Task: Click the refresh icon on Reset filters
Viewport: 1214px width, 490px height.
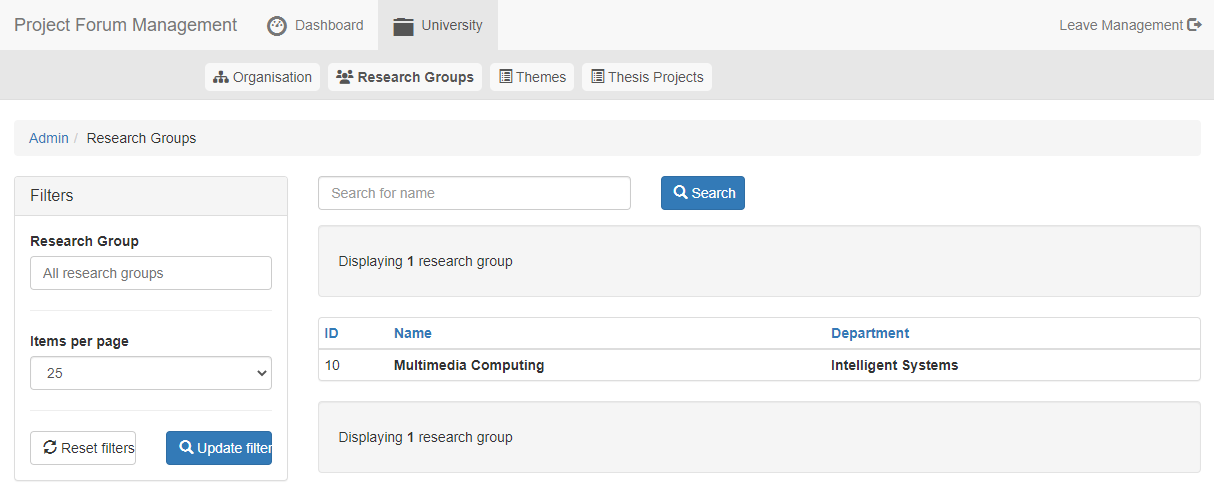Action: (50, 448)
